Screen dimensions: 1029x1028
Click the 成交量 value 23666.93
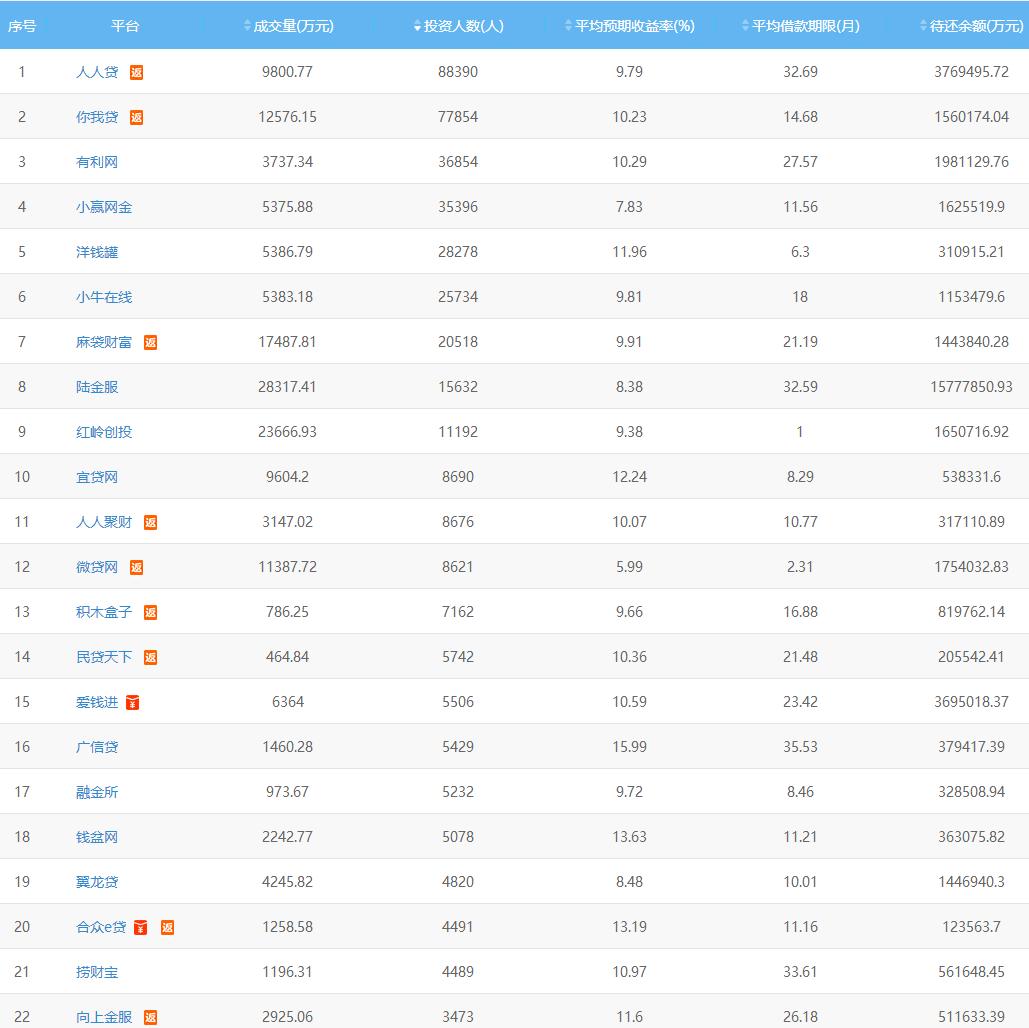point(287,431)
